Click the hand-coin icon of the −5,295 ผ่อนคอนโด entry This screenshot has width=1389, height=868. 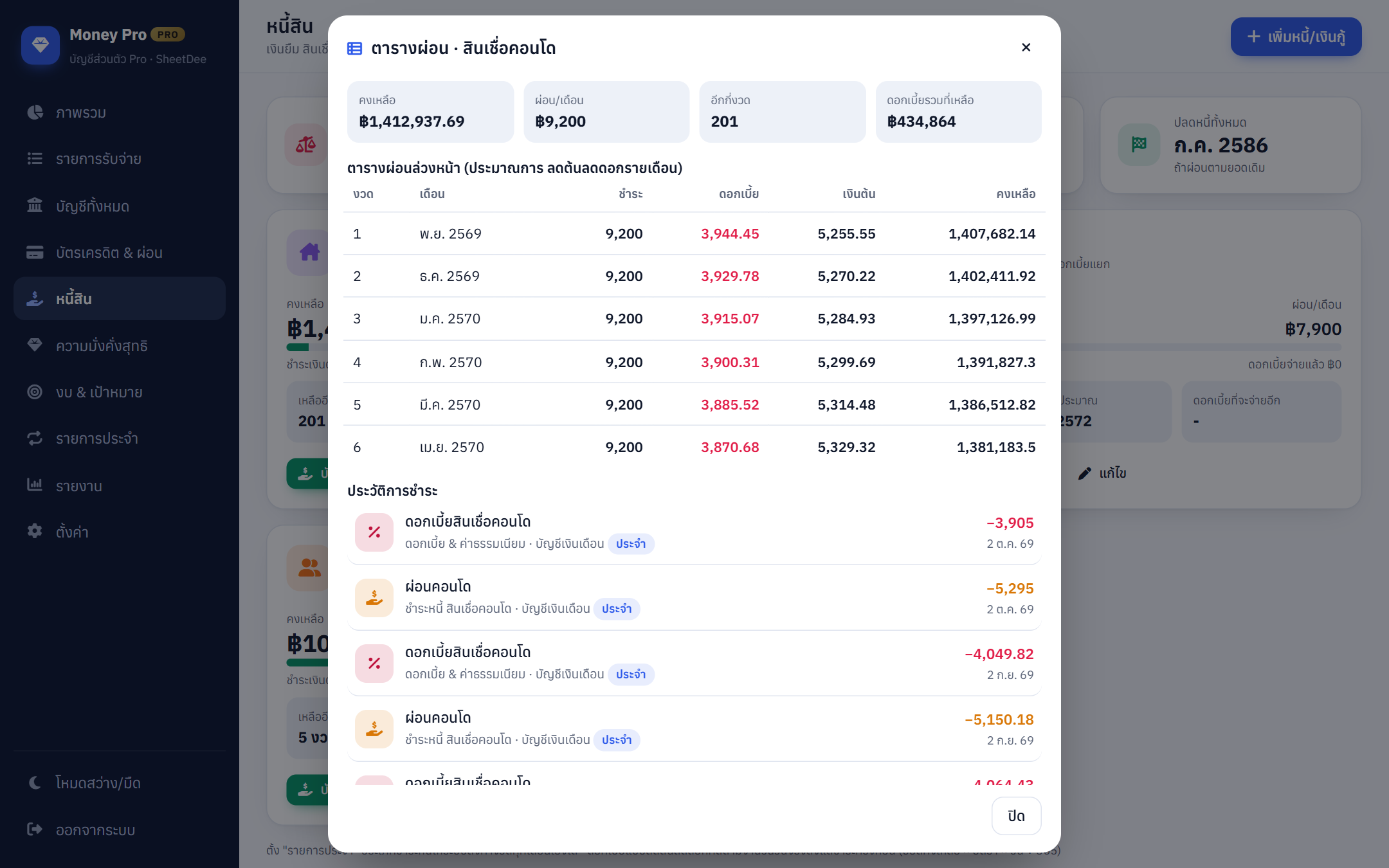[x=374, y=598]
